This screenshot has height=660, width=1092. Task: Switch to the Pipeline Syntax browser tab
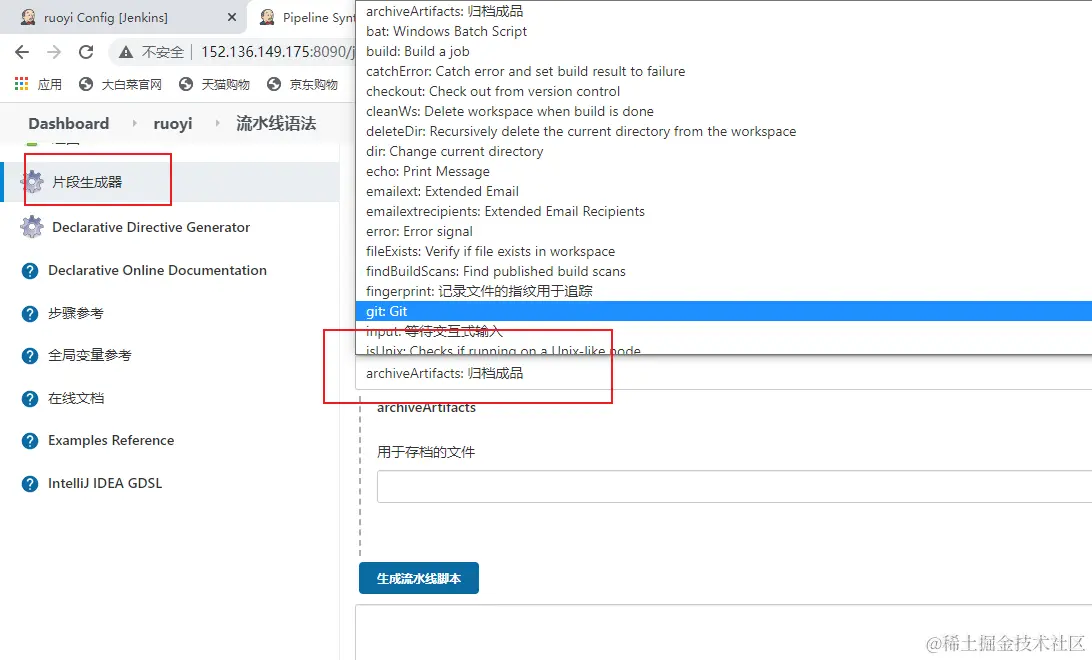(x=306, y=17)
